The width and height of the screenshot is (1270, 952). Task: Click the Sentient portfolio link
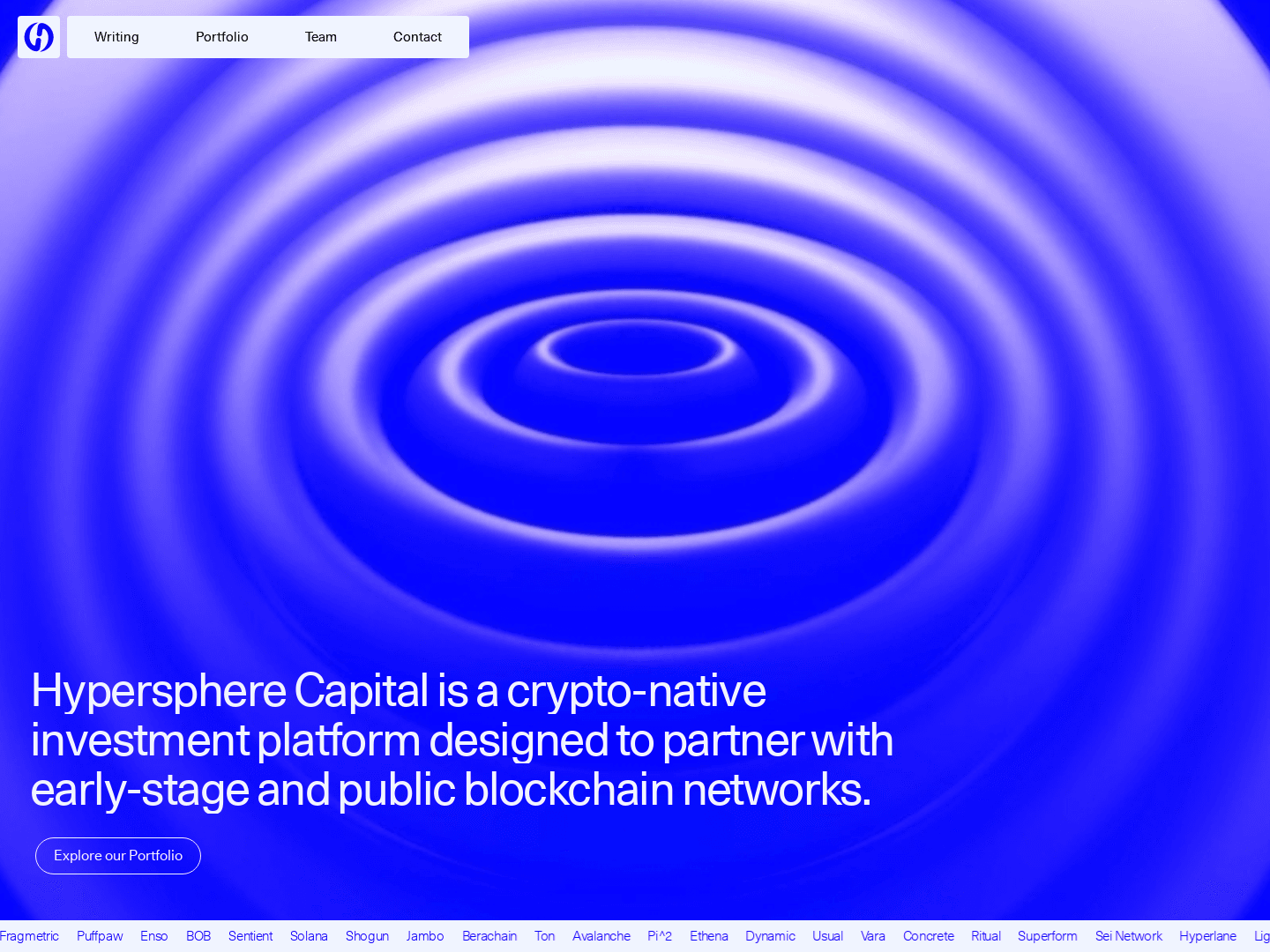point(250,936)
